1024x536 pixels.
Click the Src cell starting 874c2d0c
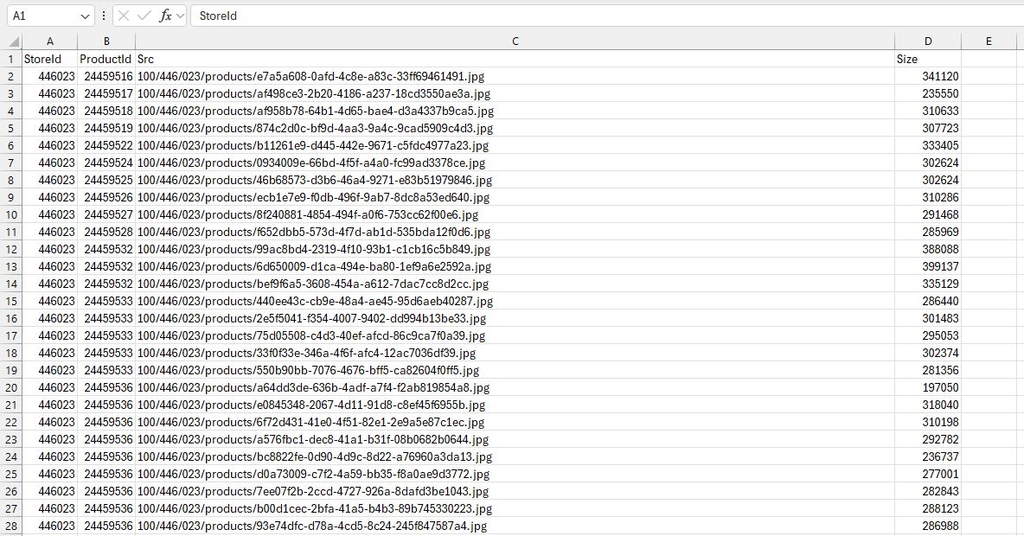515,128
